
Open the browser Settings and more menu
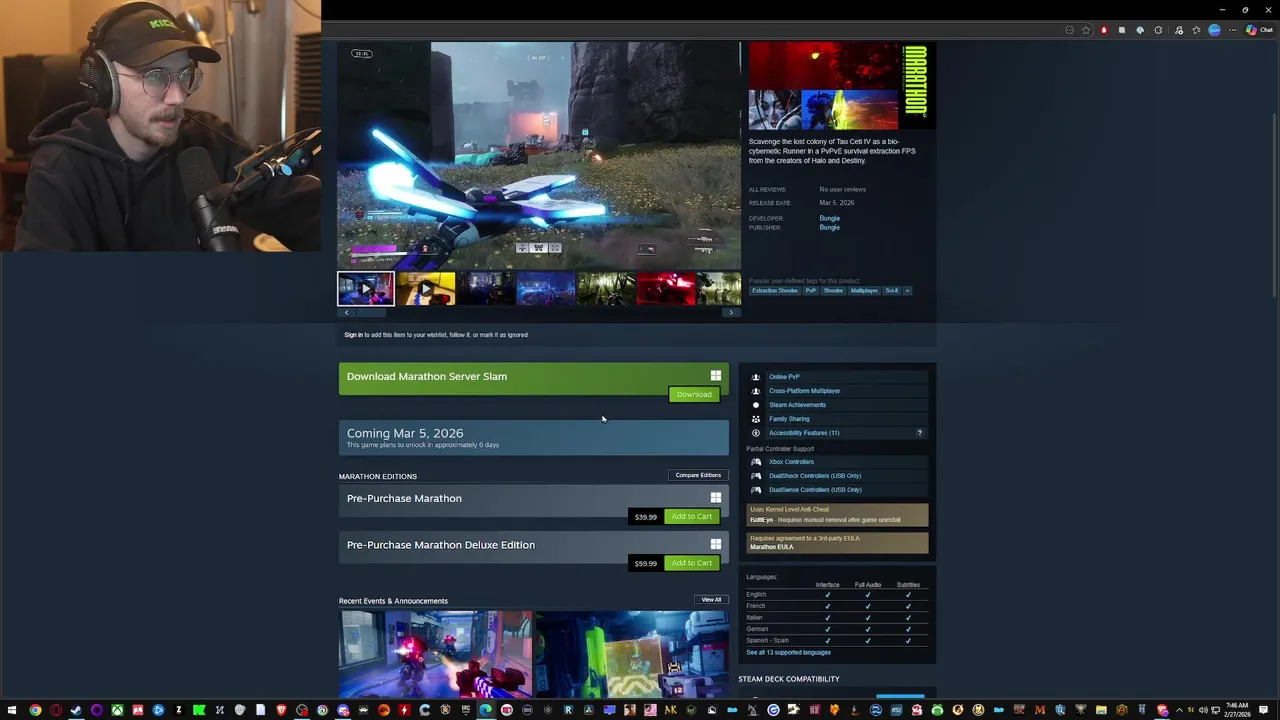[1232, 30]
